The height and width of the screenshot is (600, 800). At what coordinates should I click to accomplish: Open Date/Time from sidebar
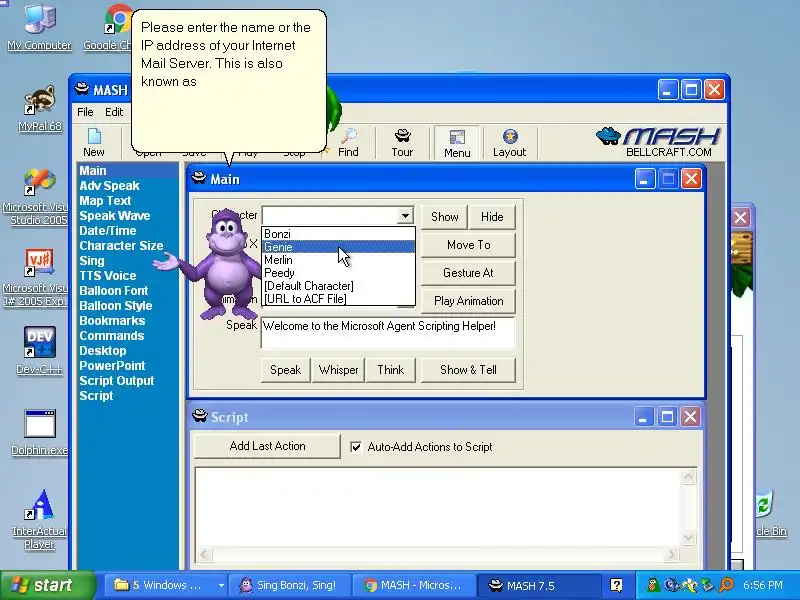[x=108, y=231]
